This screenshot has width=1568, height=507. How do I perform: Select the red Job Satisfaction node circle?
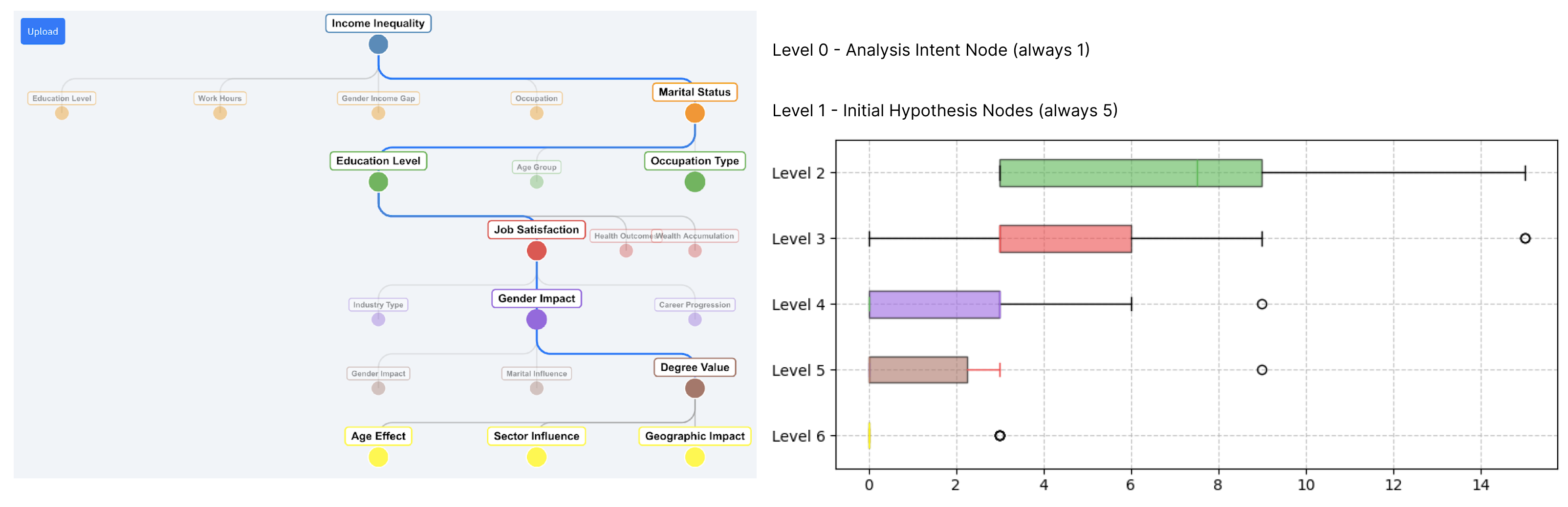536,251
